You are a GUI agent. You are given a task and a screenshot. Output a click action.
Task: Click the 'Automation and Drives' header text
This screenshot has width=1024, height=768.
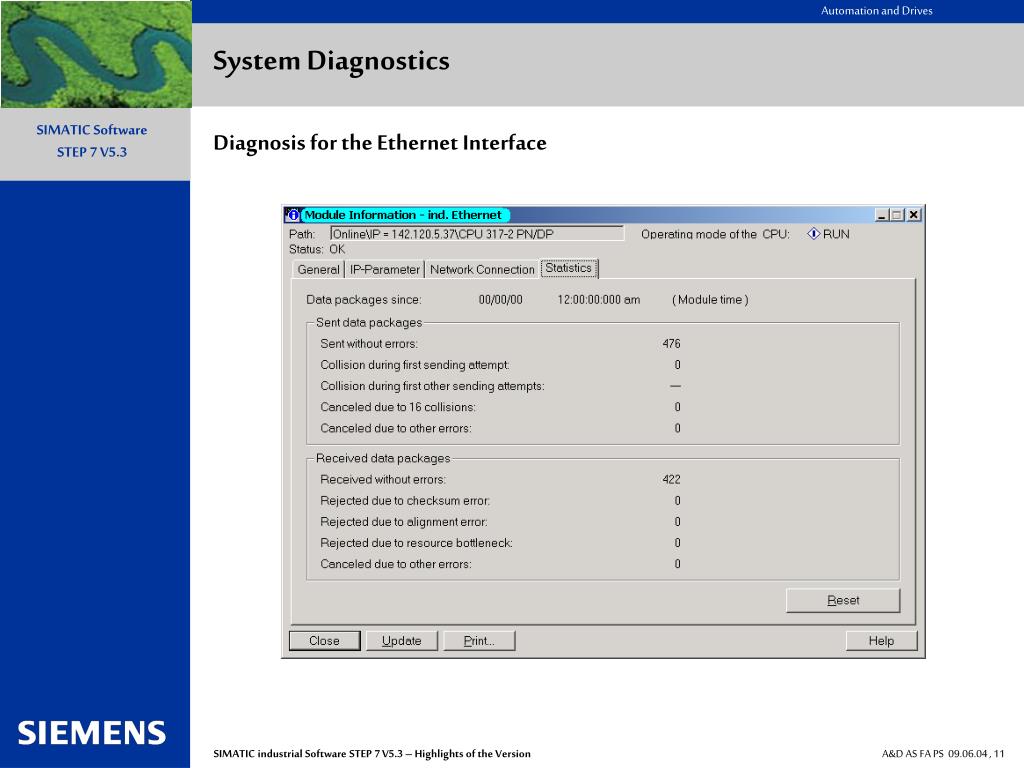[876, 10]
